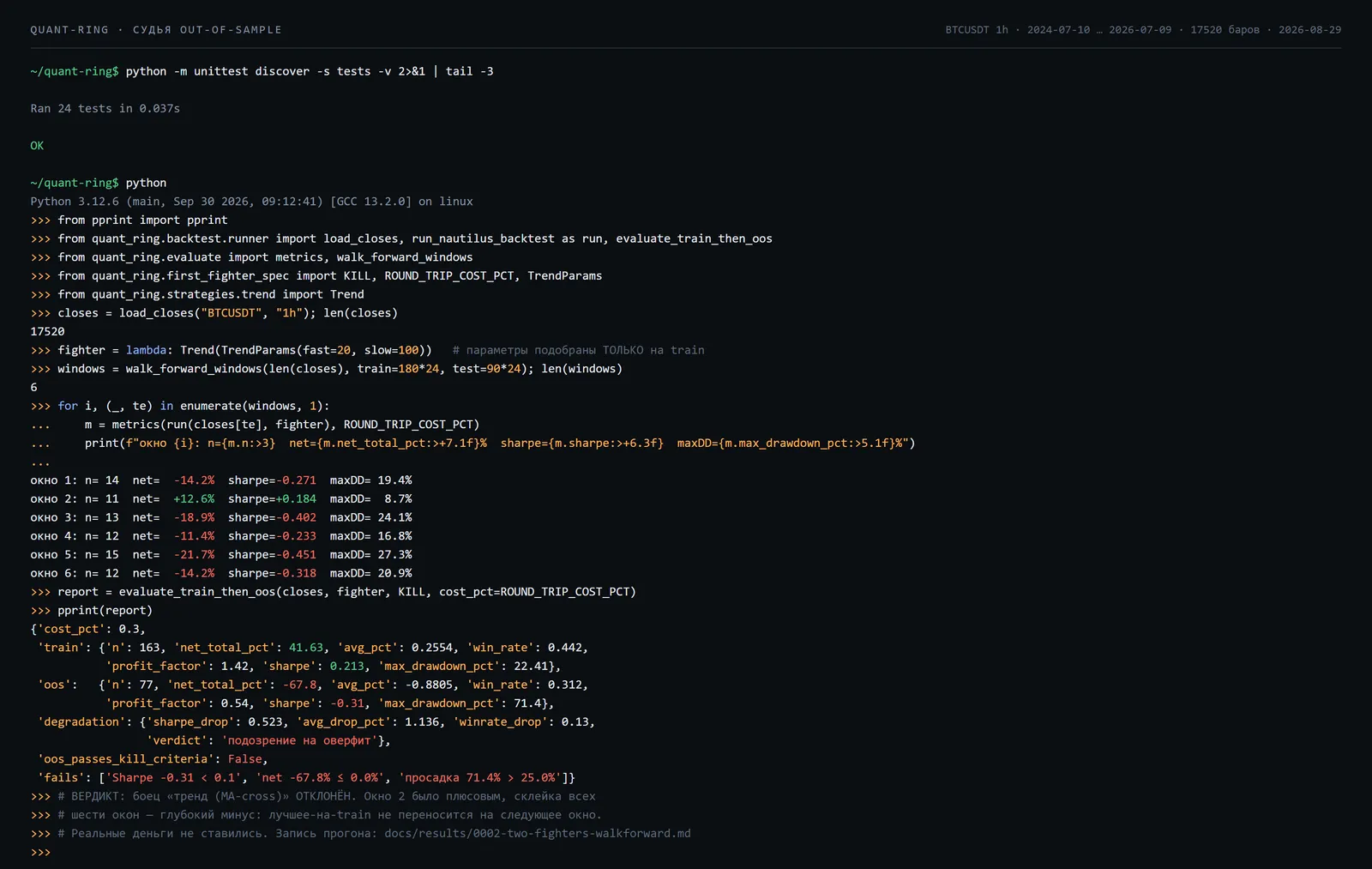Screen dimensions: 1372x869
Task: Click the line importing run_nautilus_backtest
Action: [401, 238]
